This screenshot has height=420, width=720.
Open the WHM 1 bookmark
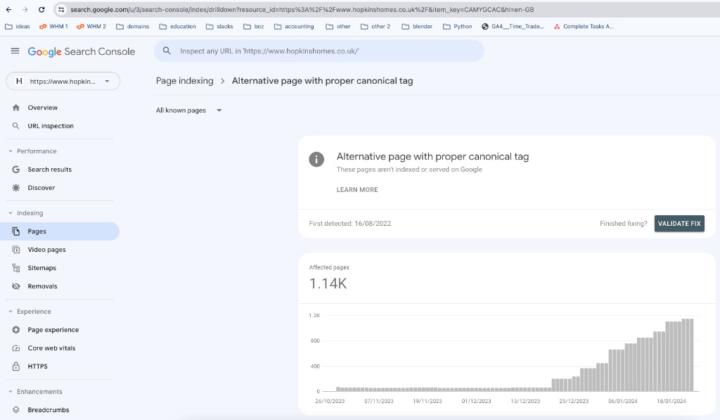click(x=53, y=27)
